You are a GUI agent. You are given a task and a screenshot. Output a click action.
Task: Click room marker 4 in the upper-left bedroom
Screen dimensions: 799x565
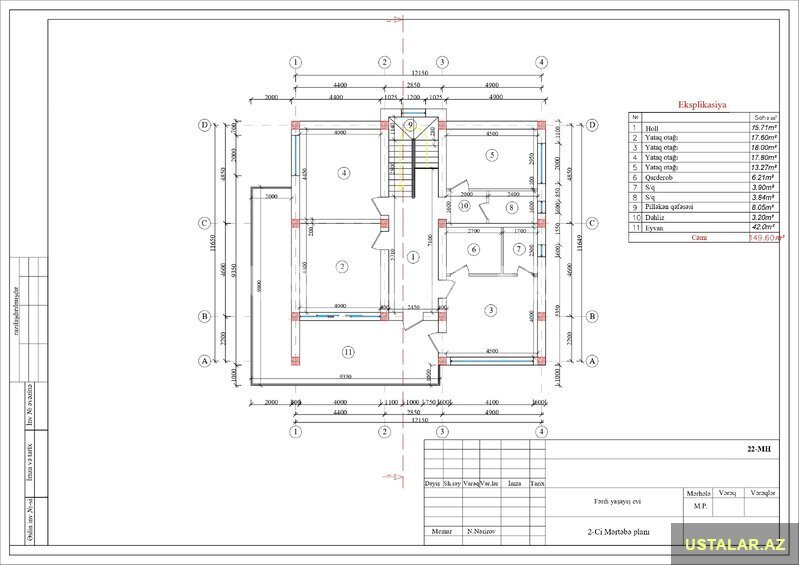click(x=344, y=173)
